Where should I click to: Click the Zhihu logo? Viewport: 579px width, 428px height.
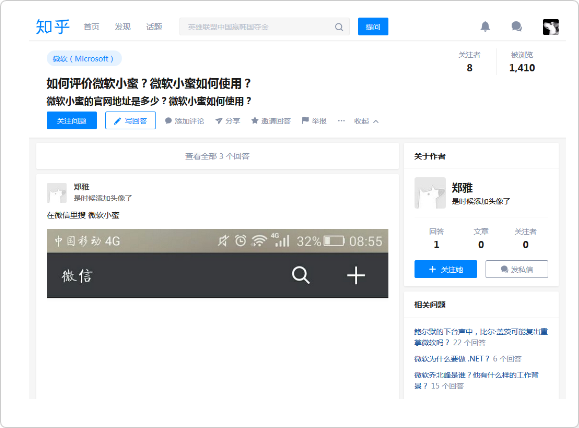point(52,27)
